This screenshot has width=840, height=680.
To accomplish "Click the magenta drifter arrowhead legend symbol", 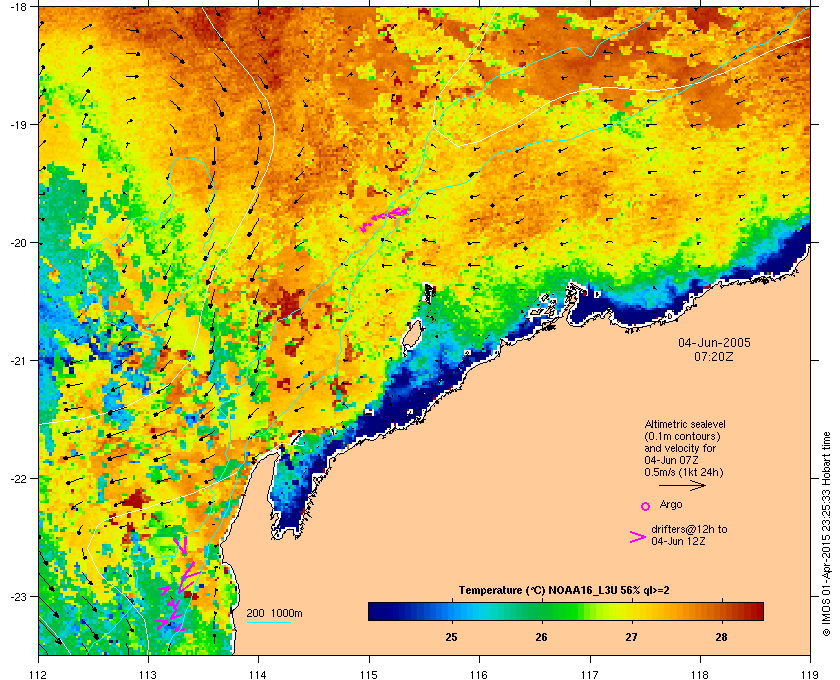I will coord(638,537).
